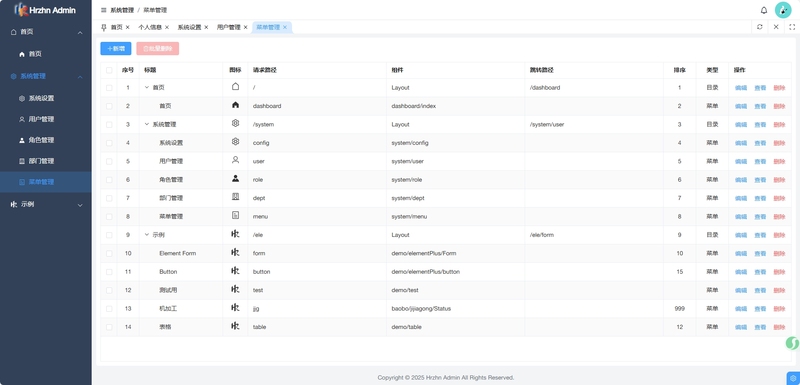Click the user icon in user row
Viewport: 800px width, 385px height.
[x=235, y=160]
